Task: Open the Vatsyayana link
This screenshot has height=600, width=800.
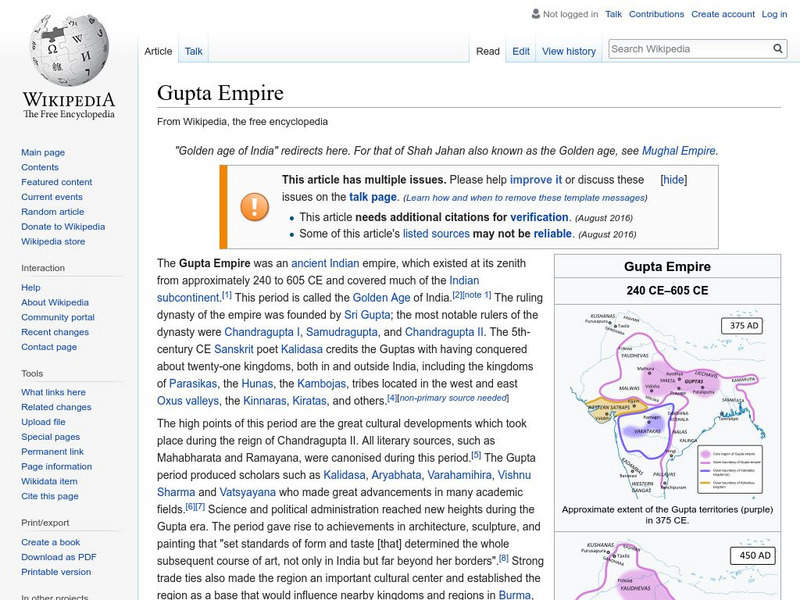Action: 247,492
